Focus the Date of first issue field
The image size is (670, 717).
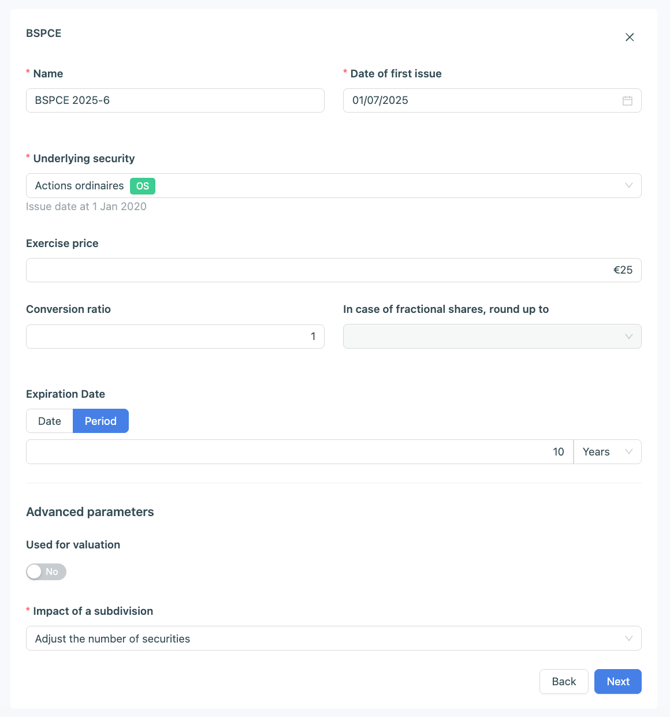pyautogui.click(x=480, y=101)
